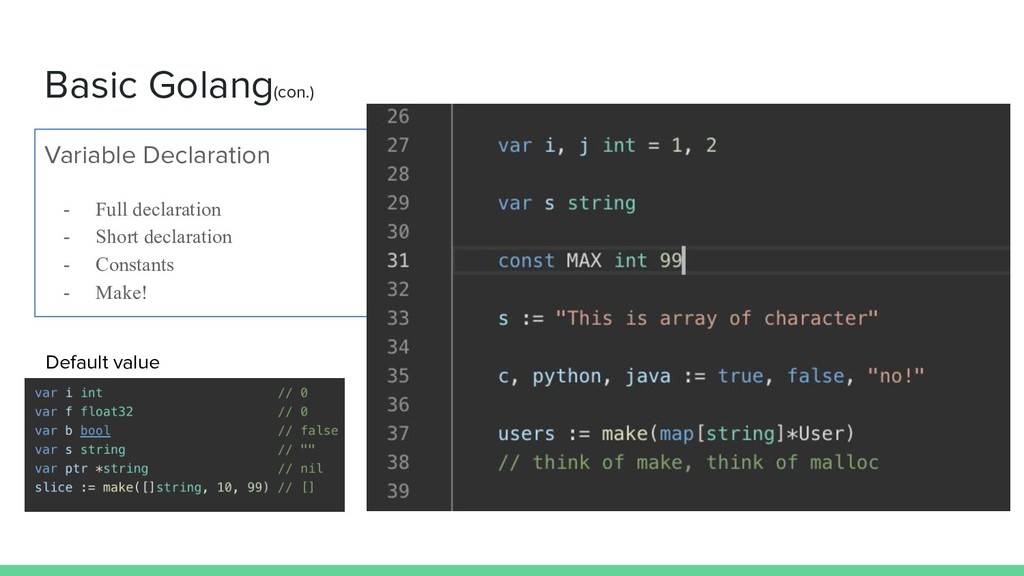Viewport: 1024px width, 576px height.
Task: Click line number 35 in the gutter
Action: pos(398,376)
